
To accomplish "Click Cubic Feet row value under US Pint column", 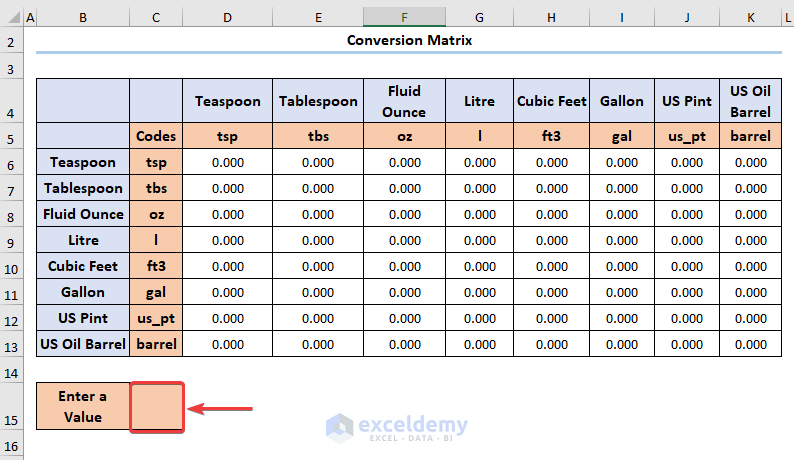I will tap(687, 266).
